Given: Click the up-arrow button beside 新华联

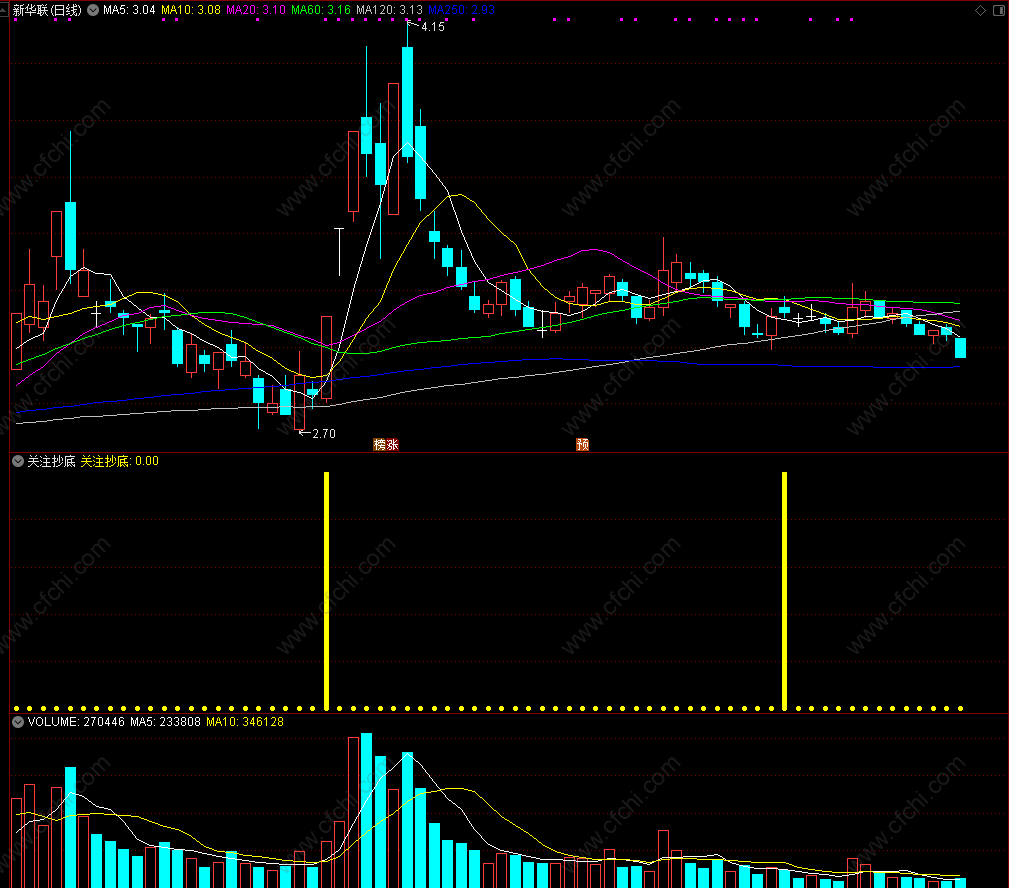Looking at the screenshot, I should (x=4, y=10).
